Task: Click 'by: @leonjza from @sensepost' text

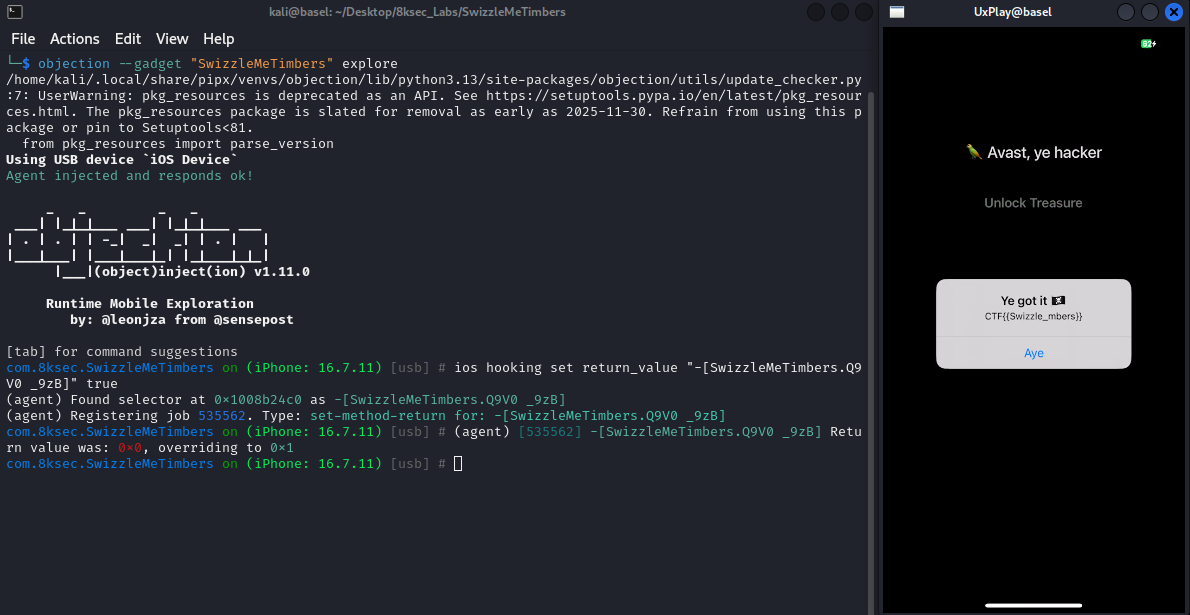Action: click(x=182, y=320)
